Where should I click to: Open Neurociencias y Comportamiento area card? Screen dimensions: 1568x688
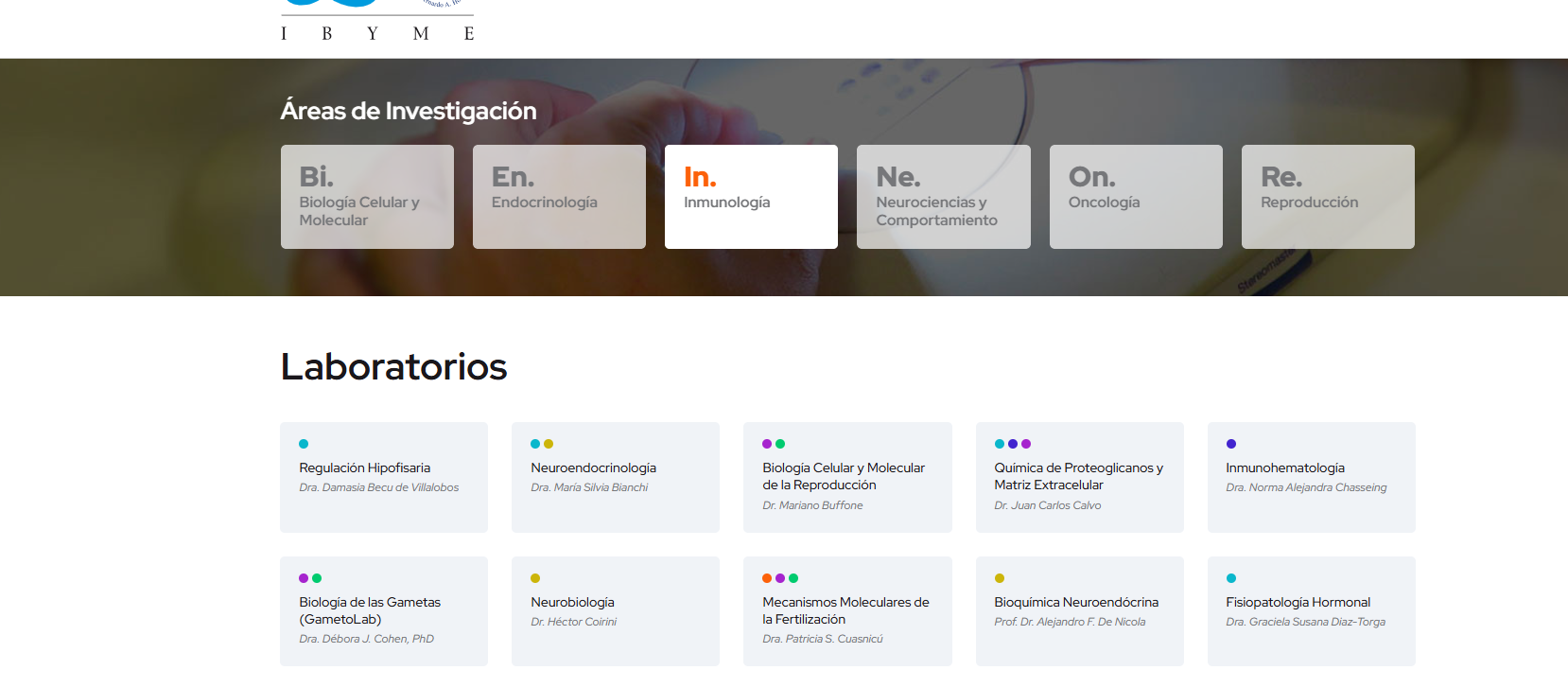pos(943,197)
